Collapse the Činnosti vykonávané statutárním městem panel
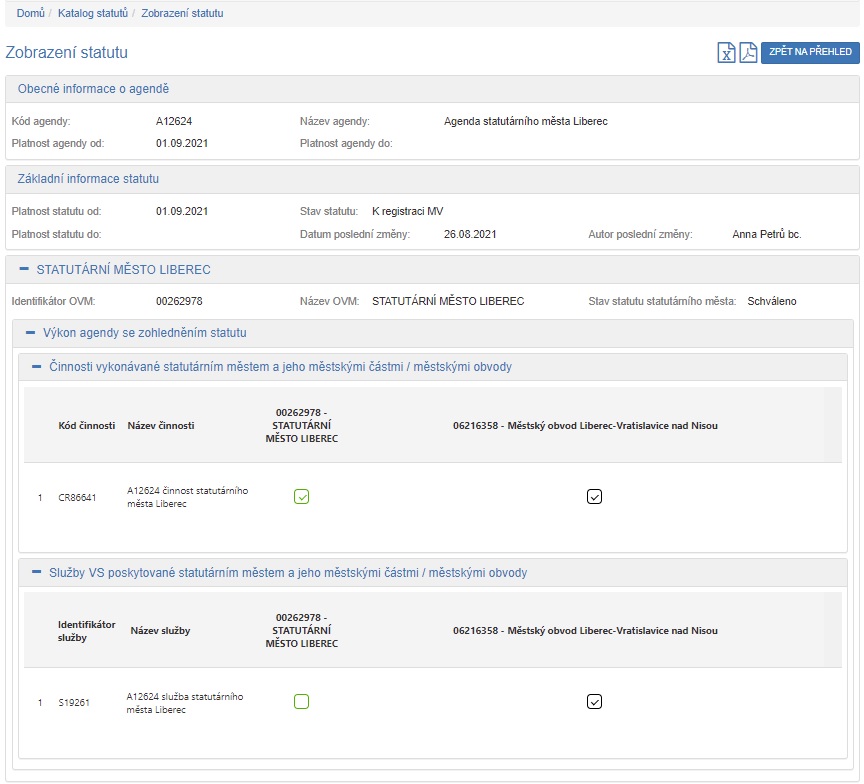Viewport: 864px width, 784px height. click(37, 367)
